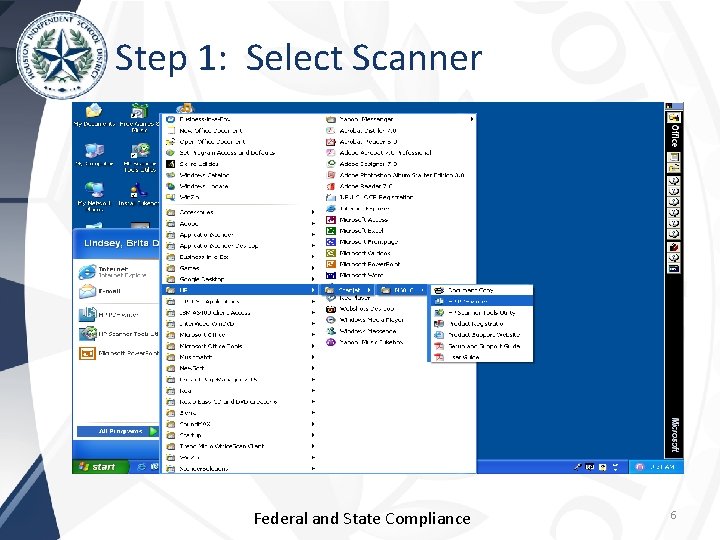Image resolution: width=720 pixels, height=540 pixels.
Task: Open My Network Places desktop icon
Action: 95,196
